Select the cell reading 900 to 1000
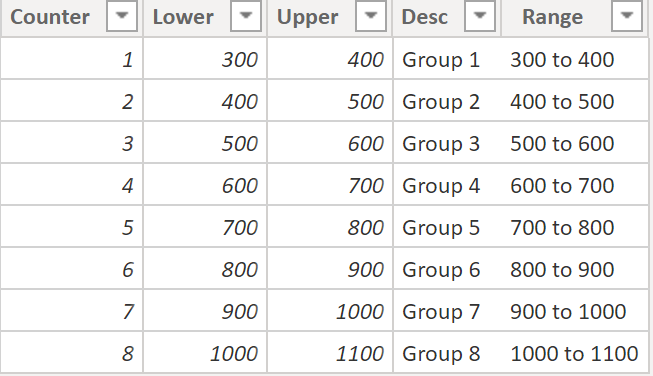653x376 pixels. [575, 311]
